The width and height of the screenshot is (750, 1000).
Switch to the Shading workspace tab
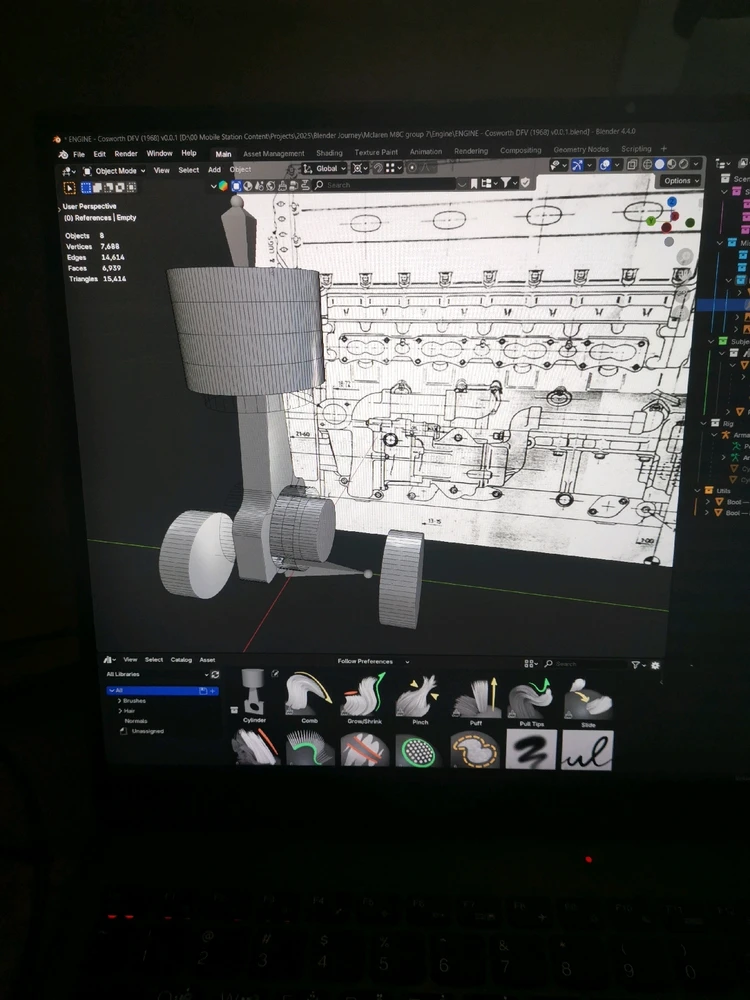click(329, 153)
